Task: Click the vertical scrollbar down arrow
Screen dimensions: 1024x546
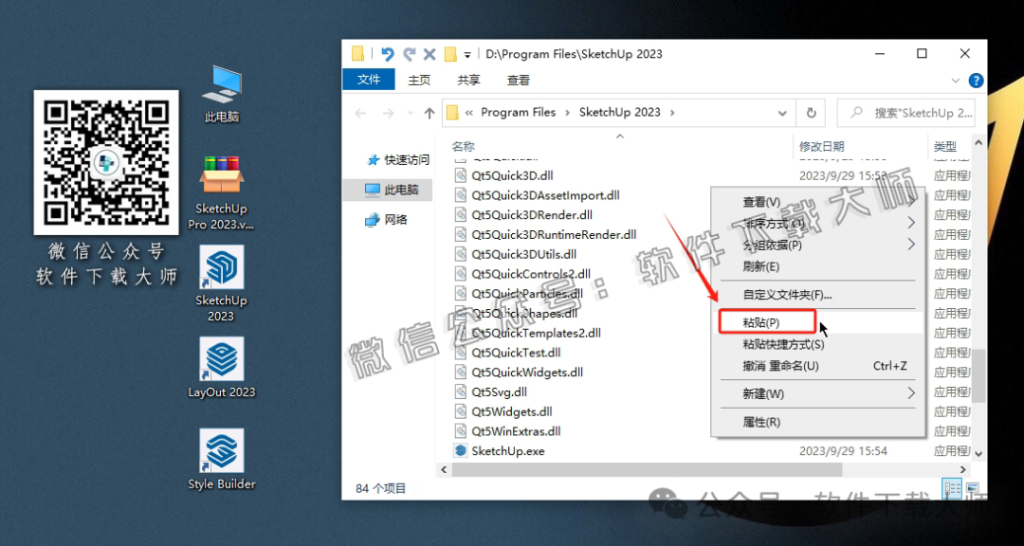Action: tap(978, 453)
